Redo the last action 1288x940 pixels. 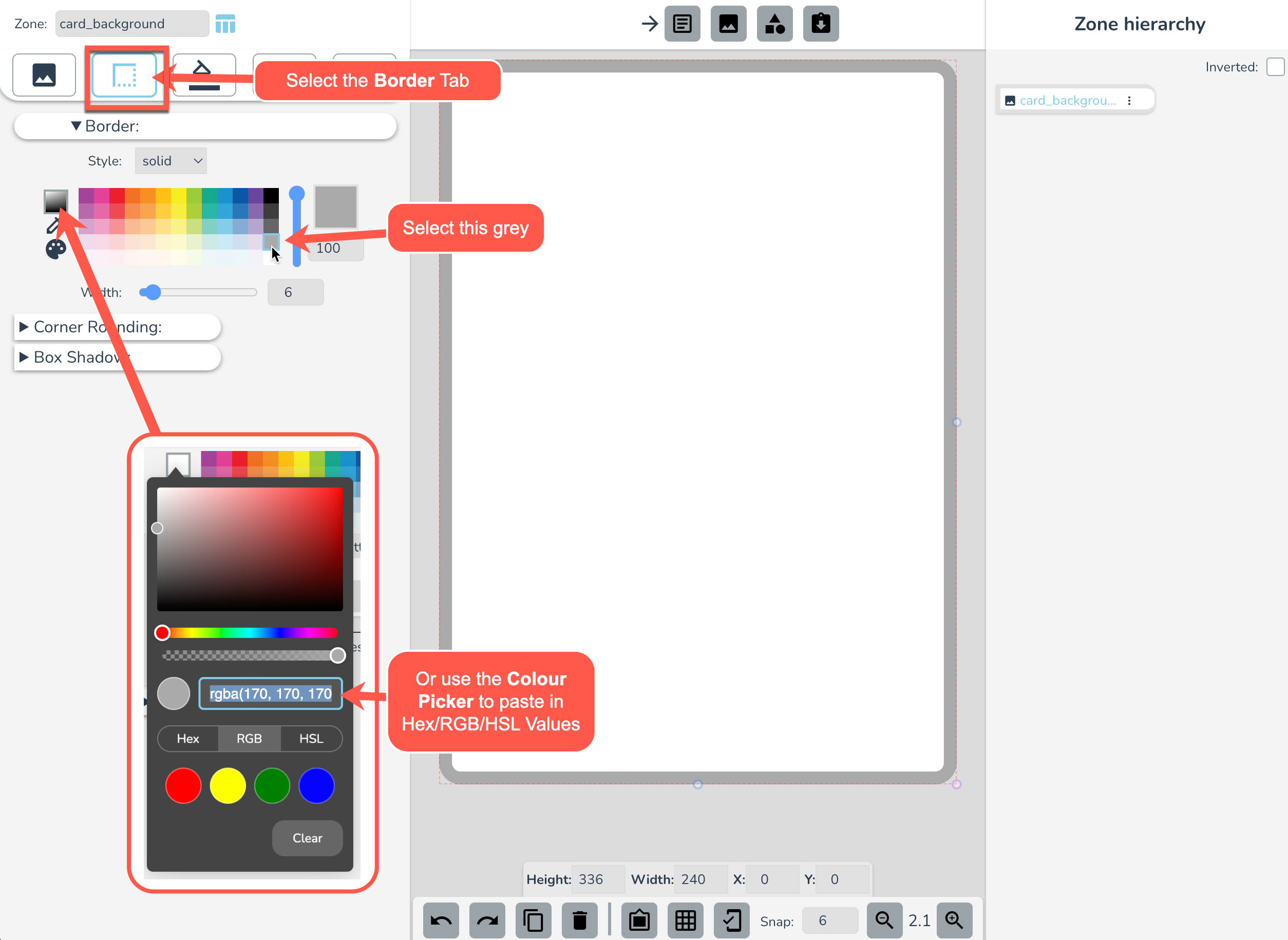click(487, 920)
